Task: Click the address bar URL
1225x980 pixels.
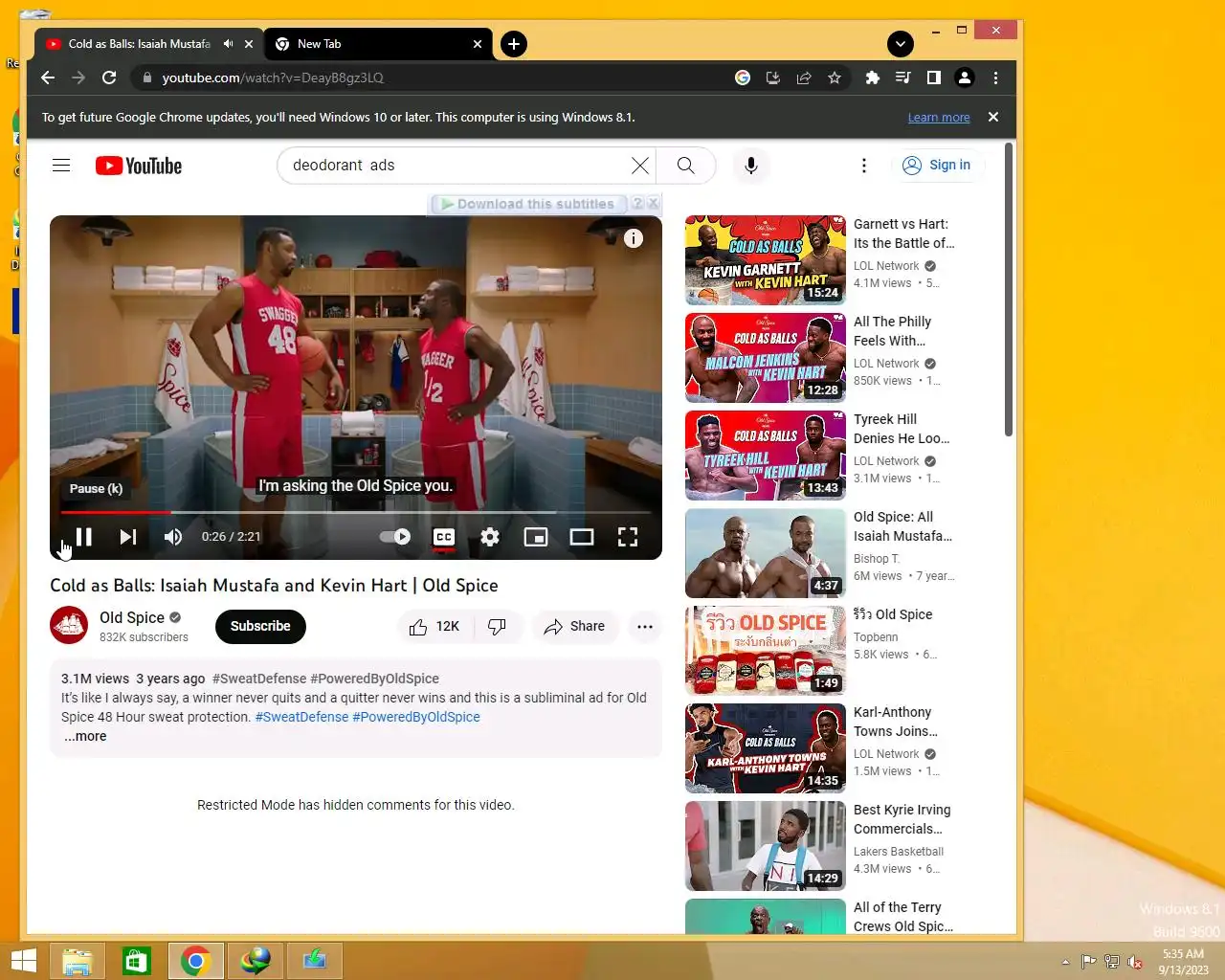Action: (x=273, y=78)
